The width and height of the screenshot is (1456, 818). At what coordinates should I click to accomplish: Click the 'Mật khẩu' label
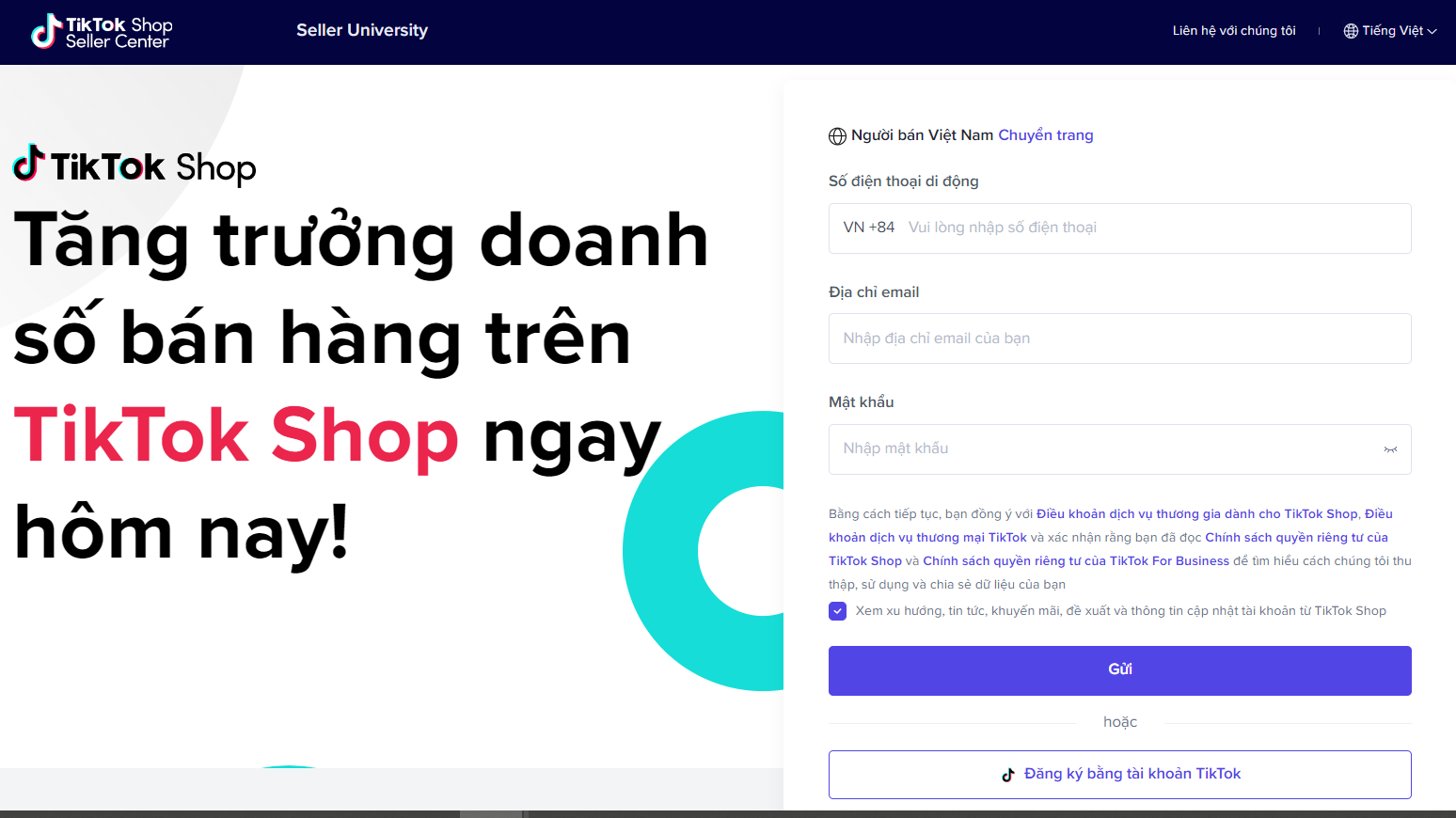861,402
